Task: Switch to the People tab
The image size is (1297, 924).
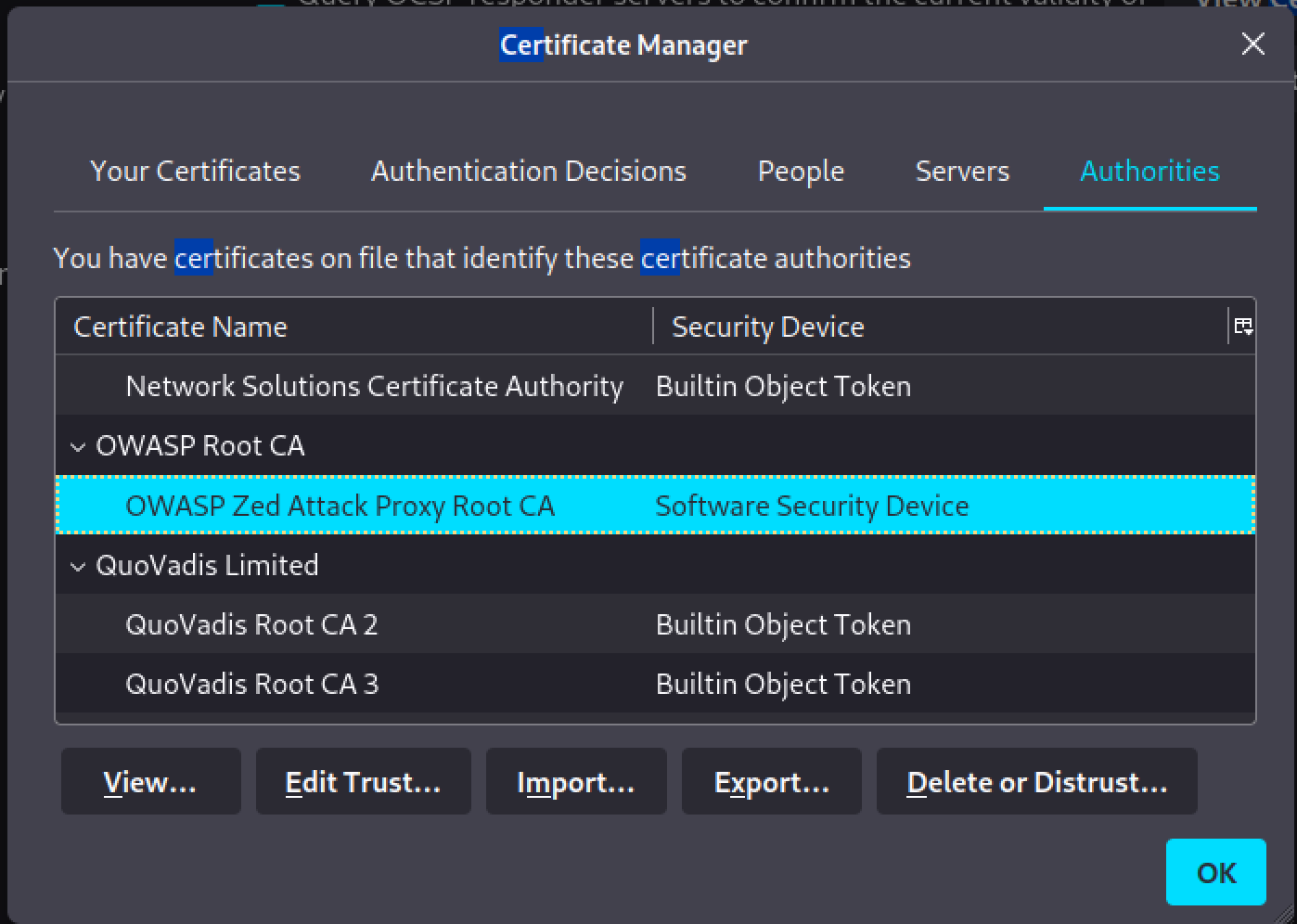Action: pyautogui.click(x=801, y=172)
